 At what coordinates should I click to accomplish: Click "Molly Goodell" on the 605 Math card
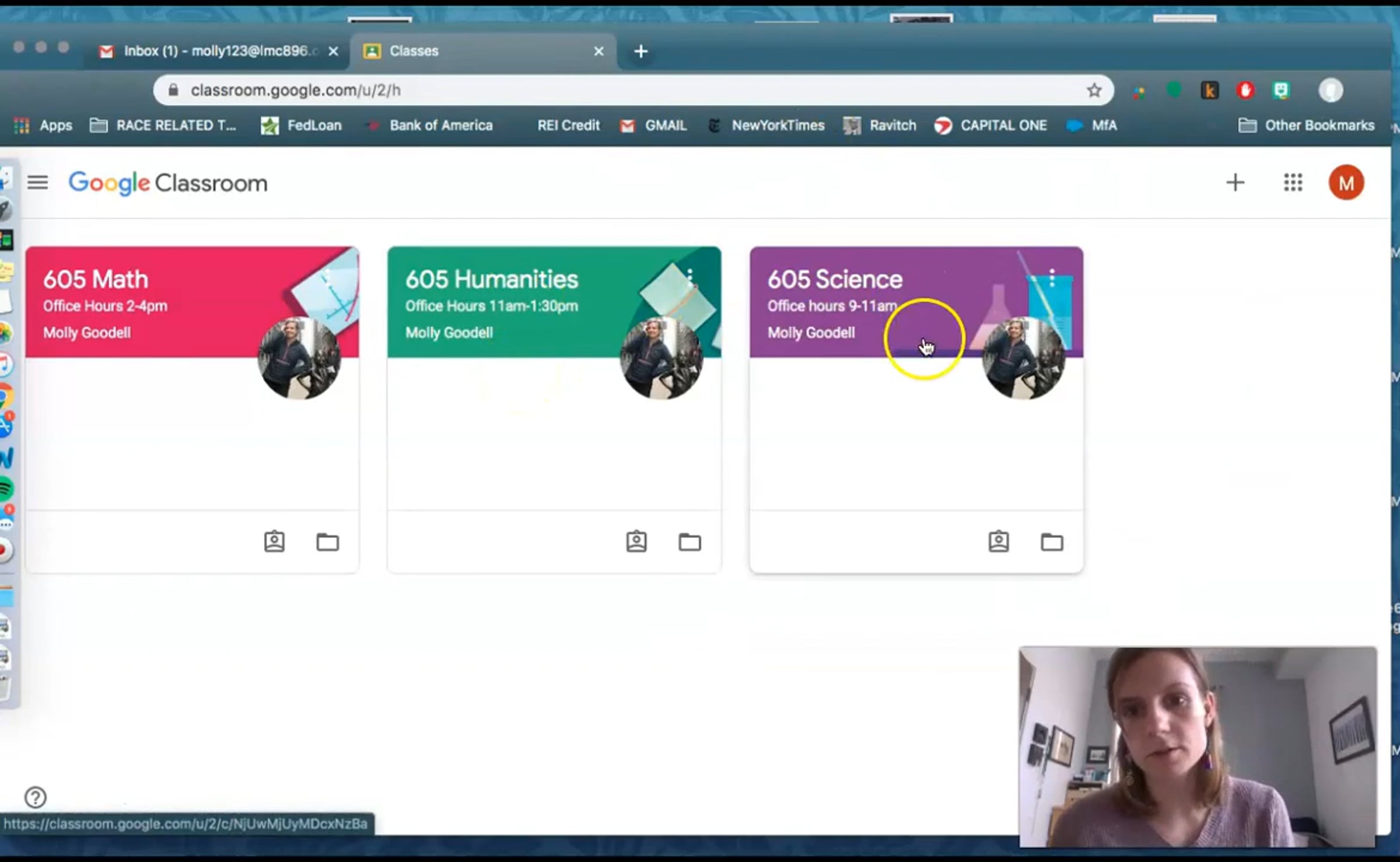(87, 333)
